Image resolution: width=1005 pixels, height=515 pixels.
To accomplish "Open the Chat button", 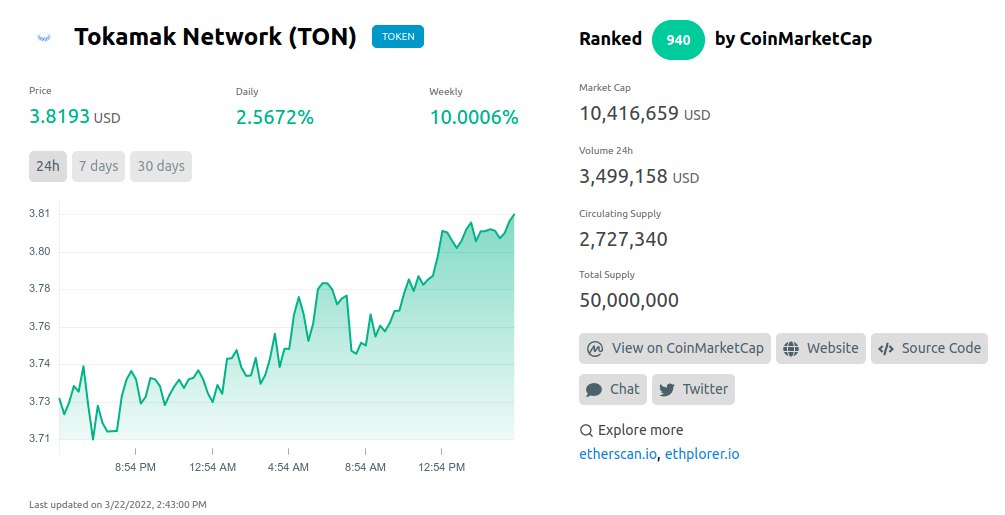I will point(613,389).
